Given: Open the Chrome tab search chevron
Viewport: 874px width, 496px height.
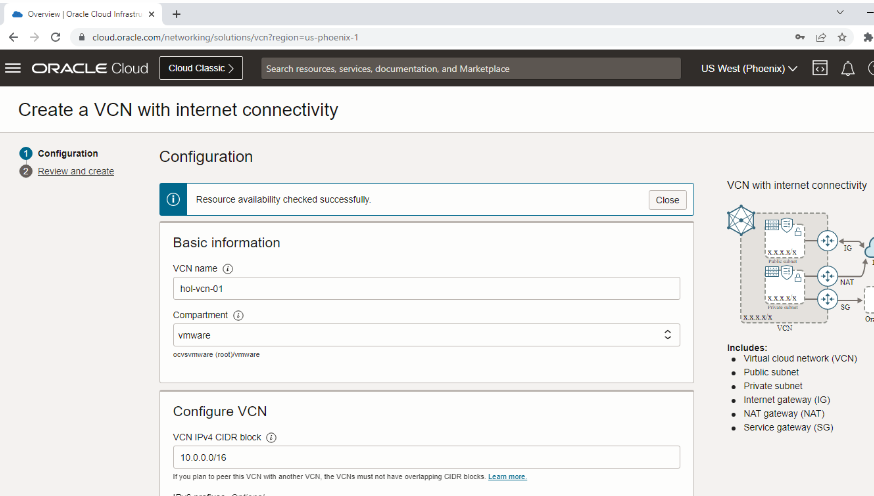Looking at the screenshot, I should [839, 13].
